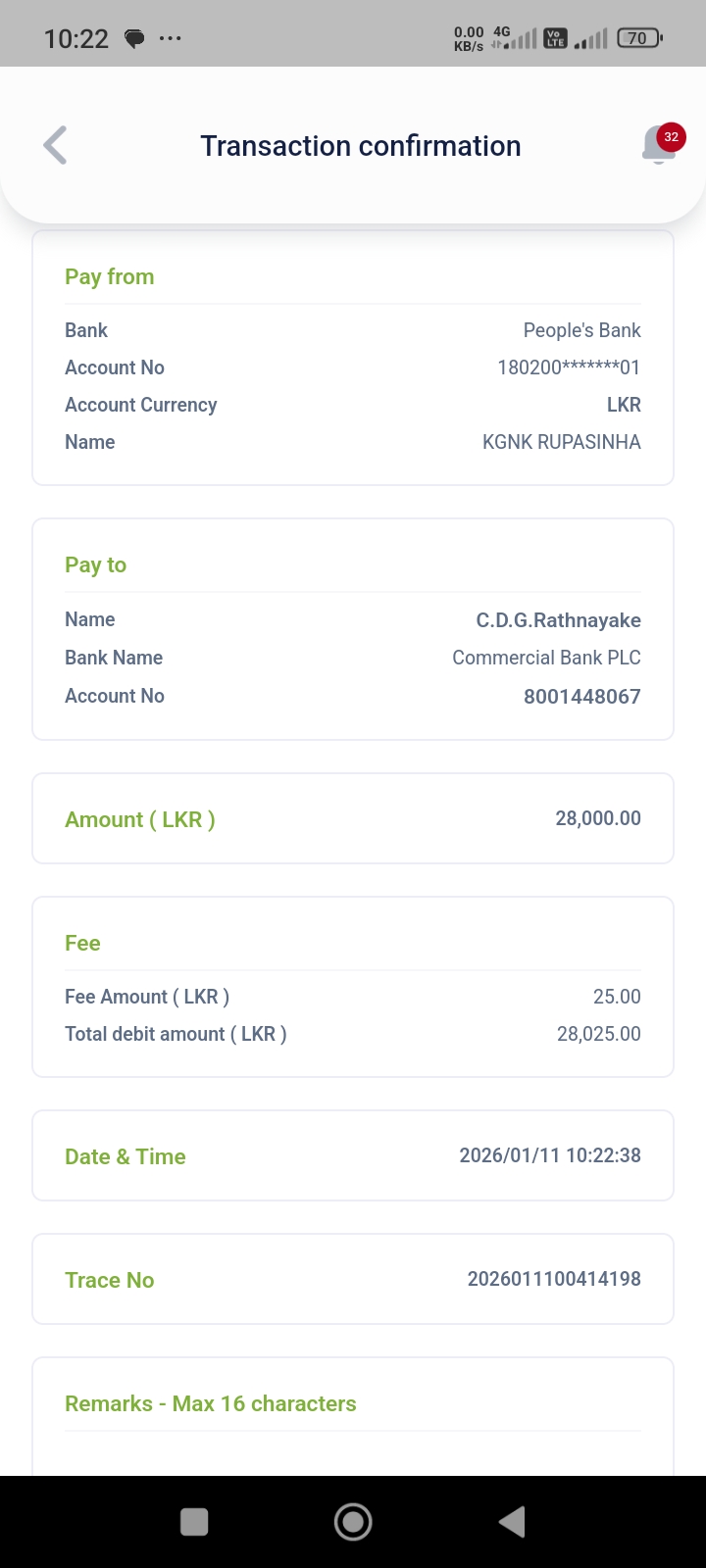706x1568 pixels.
Task: Tap the amount value 28,000.00
Action: pos(598,818)
